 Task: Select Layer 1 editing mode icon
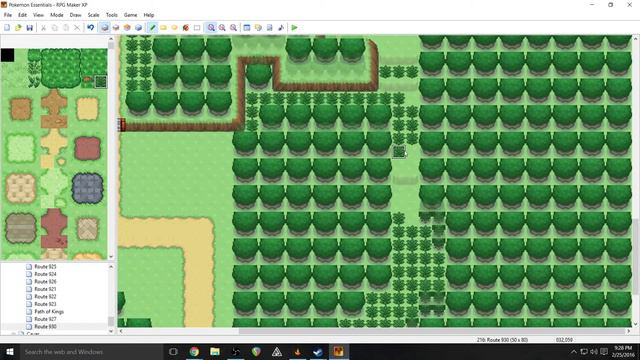105,28
